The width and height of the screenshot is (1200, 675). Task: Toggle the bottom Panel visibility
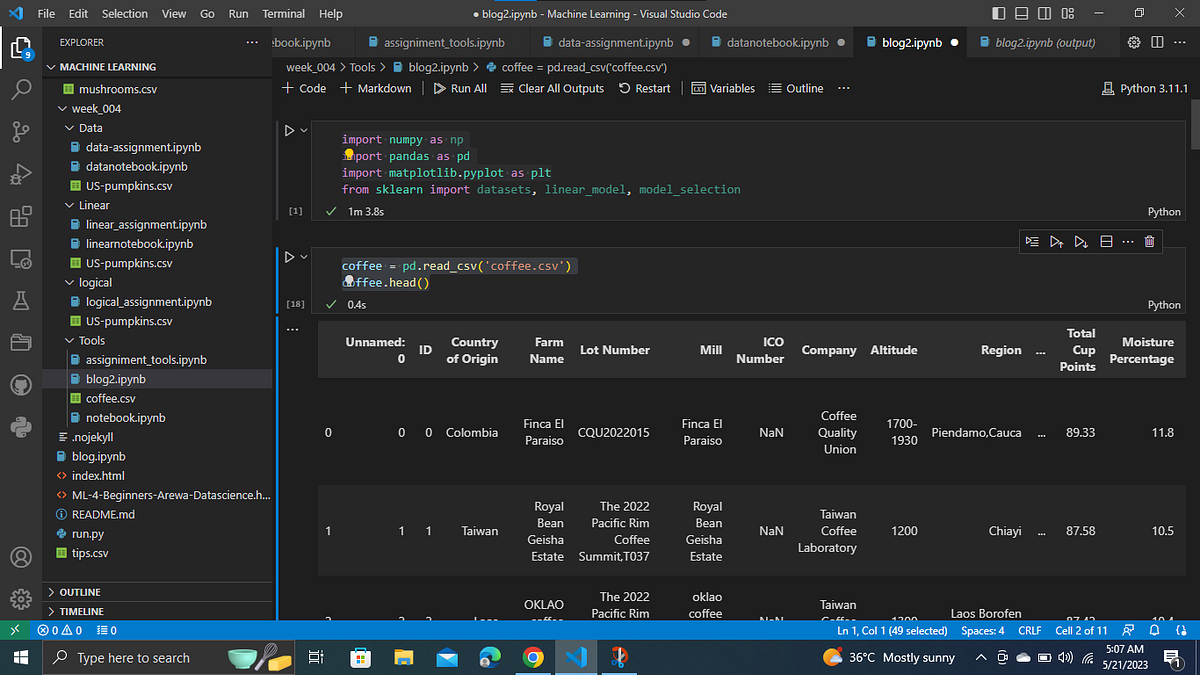pyautogui.click(x=1021, y=13)
